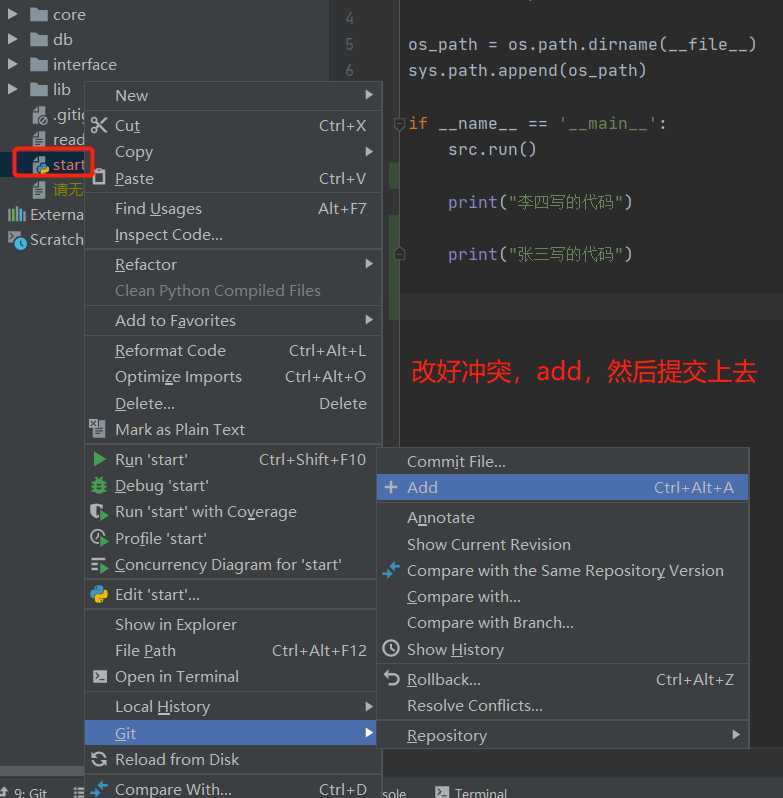Open the Add to Favorites submenu arrow
Viewport: 783px width, 798px height.
point(369,320)
